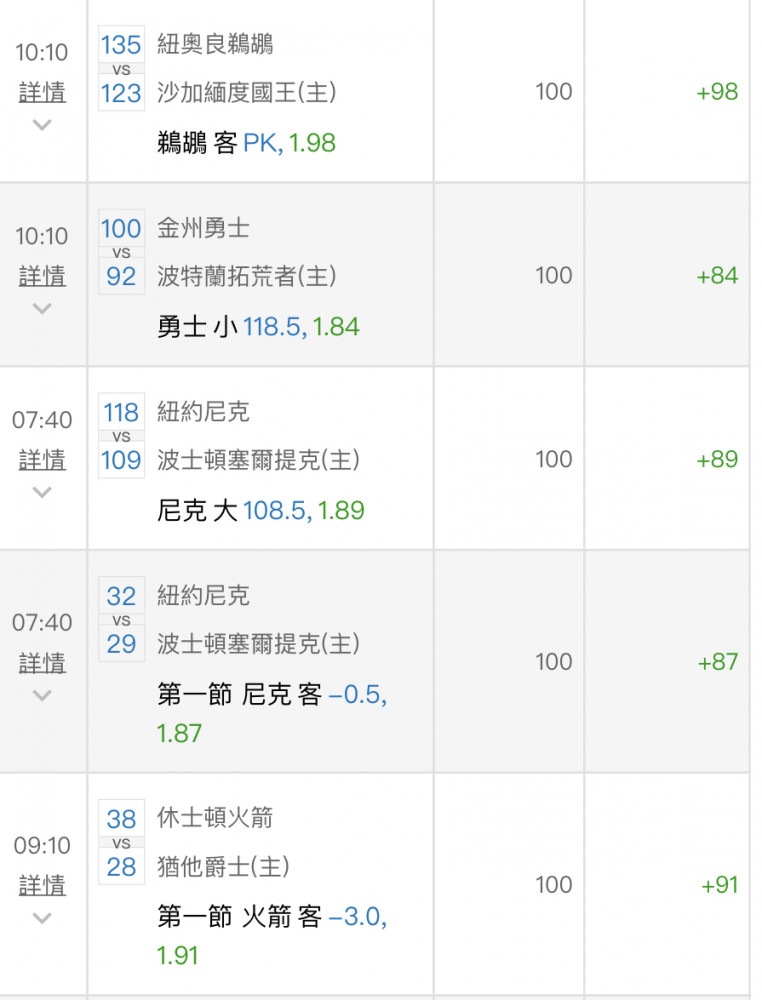Image resolution: width=762 pixels, height=1000 pixels.
Task: Click the 38 vs 28 score box
Action: click(x=121, y=842)
